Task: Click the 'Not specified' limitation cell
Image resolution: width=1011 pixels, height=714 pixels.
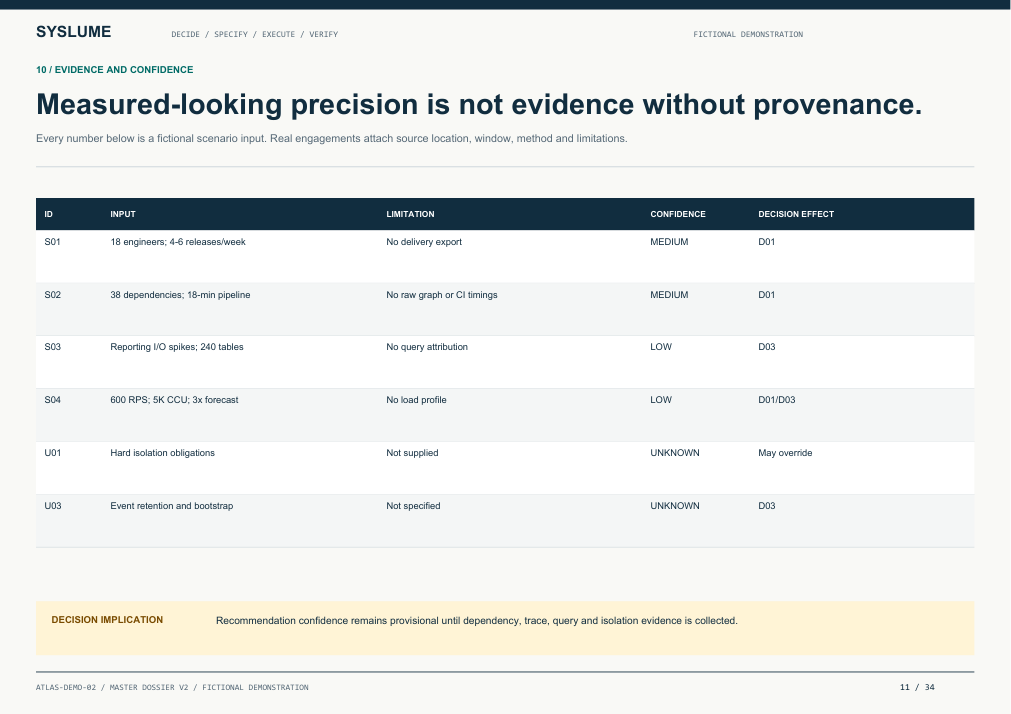Action: [413, 506]
